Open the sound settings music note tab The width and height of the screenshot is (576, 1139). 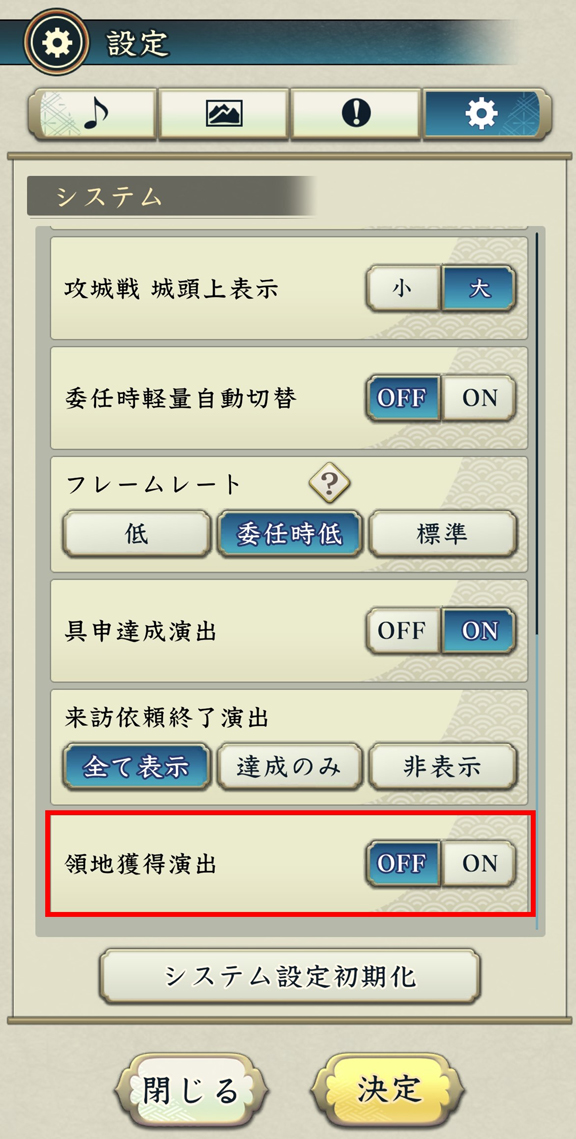(93, 113)
